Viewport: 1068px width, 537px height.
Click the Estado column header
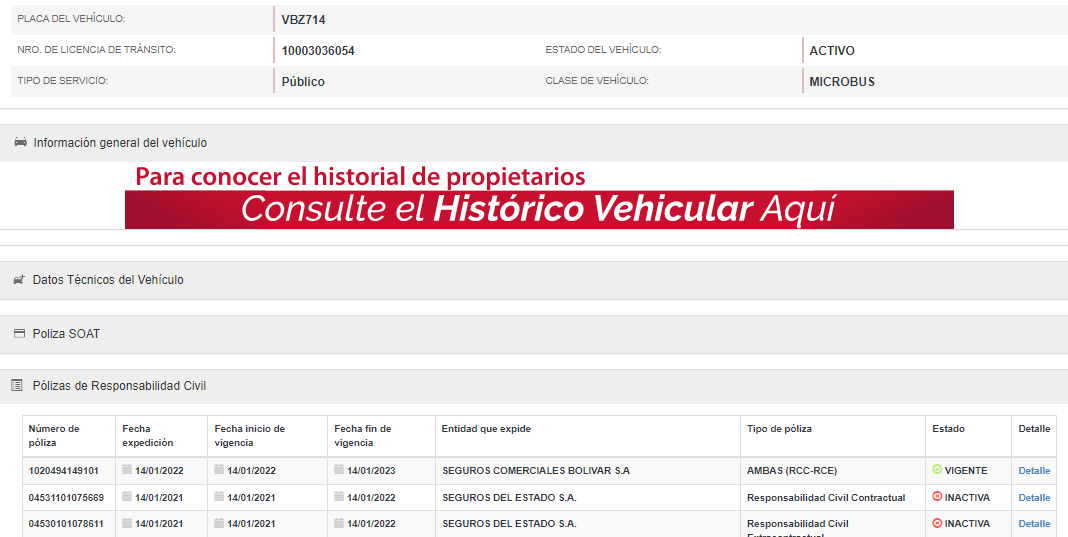point(948,429)
